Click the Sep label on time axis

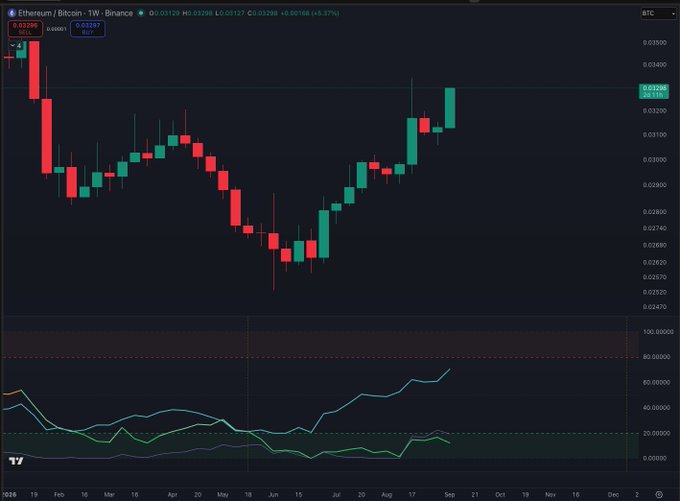coord(450,494)
